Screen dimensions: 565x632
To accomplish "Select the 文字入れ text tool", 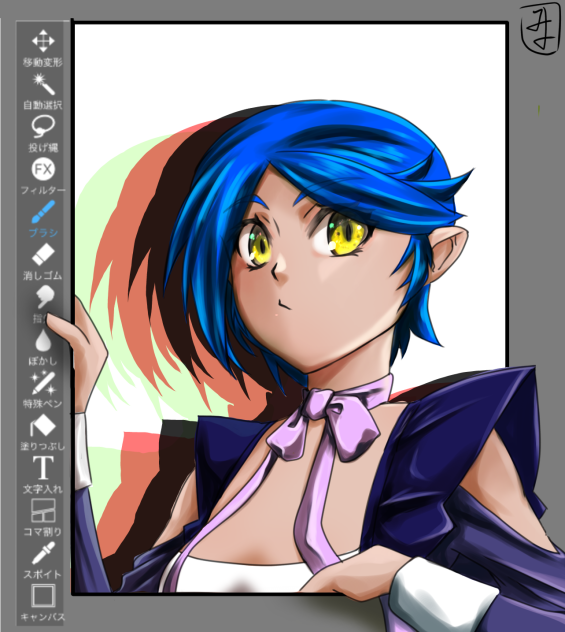I will point(43,475).
